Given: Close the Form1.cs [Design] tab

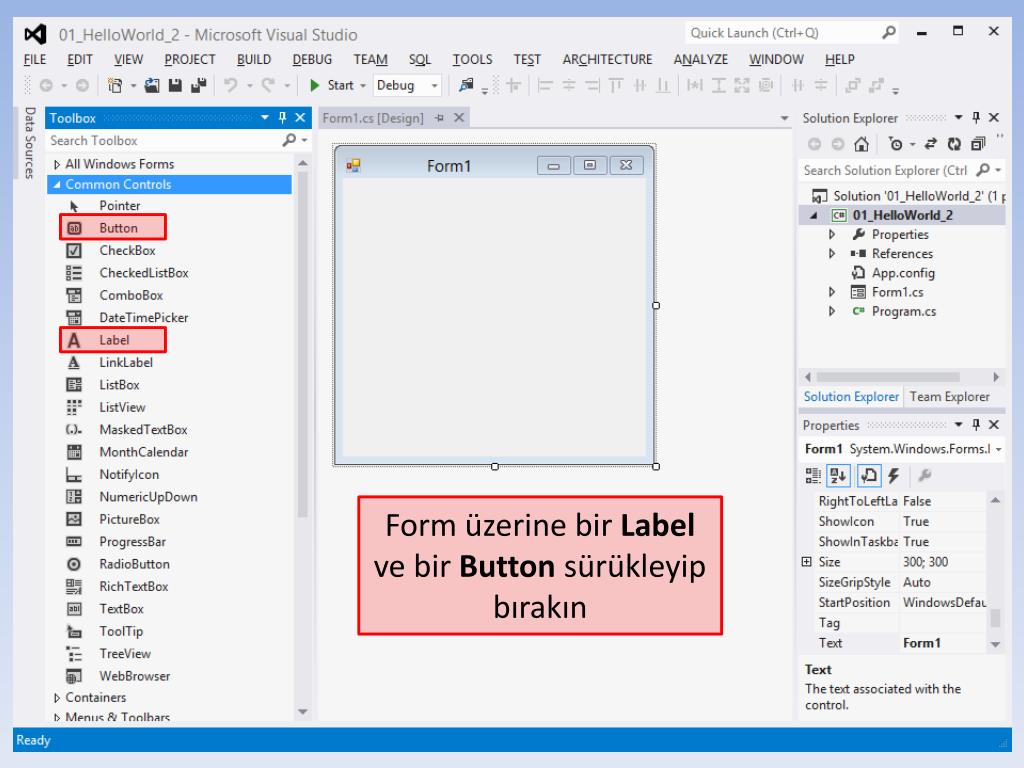Looking at the screenshot, I should (459, 118).
